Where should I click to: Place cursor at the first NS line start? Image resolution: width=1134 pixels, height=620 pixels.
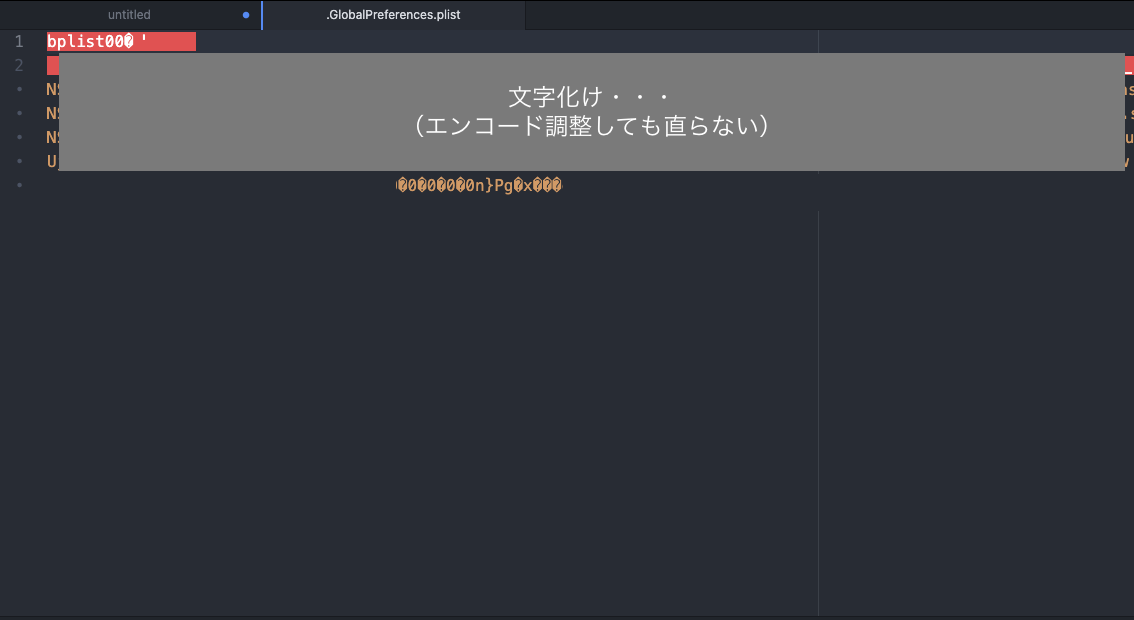click(50, 89)
